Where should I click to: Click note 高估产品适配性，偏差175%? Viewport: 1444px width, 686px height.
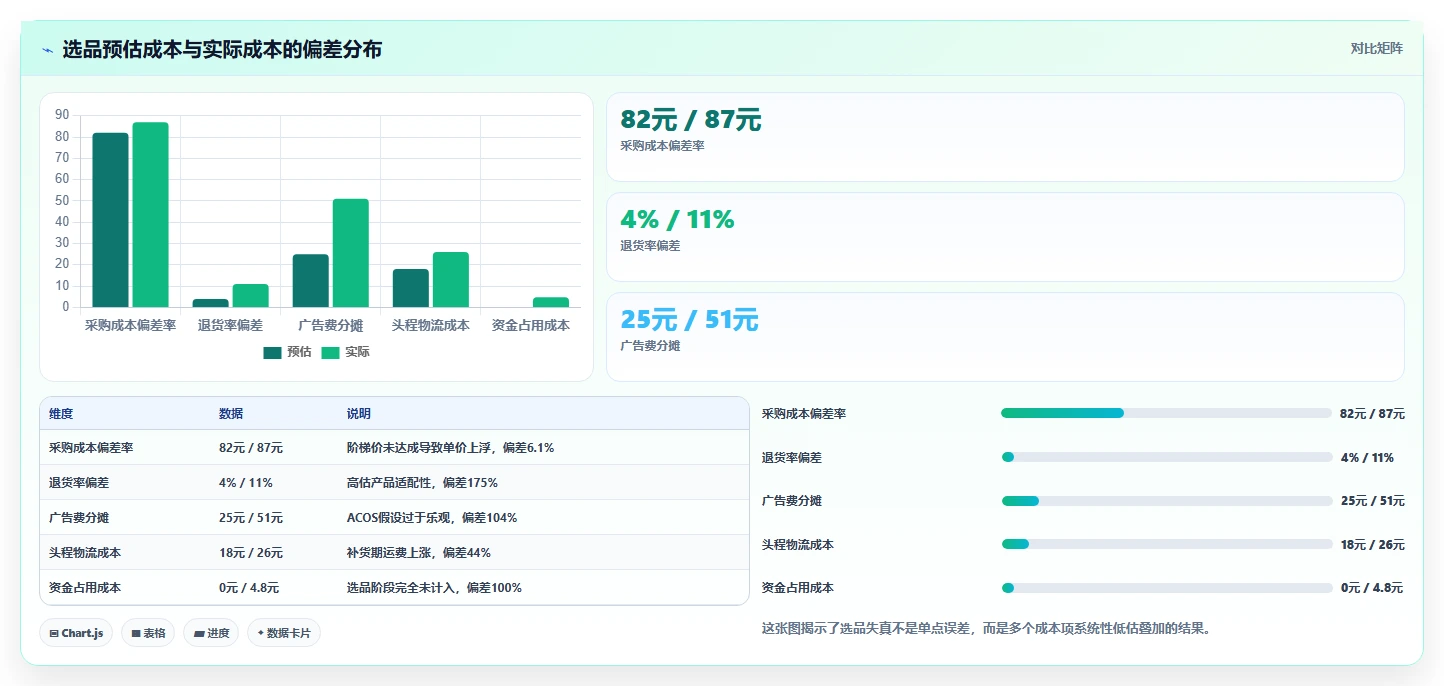[422, 483]
